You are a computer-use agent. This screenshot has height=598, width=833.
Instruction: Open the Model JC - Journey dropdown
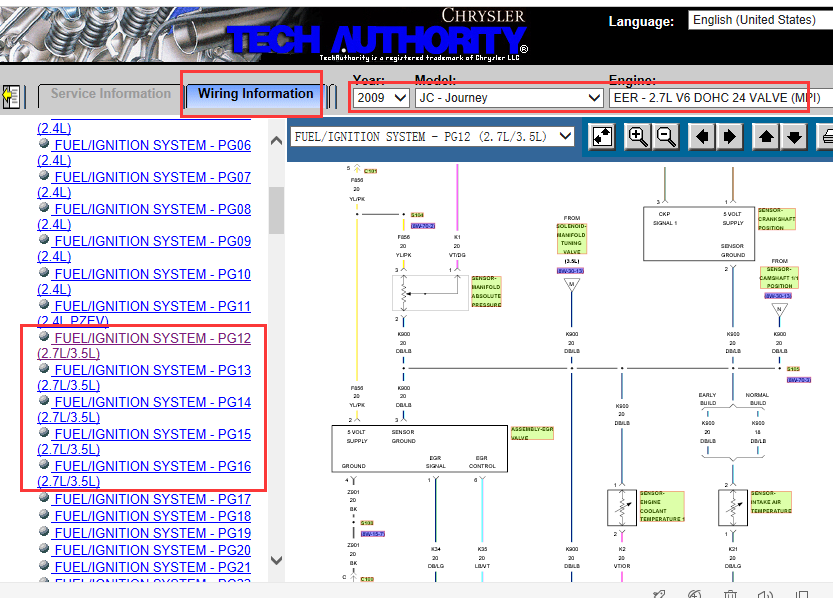509,98
